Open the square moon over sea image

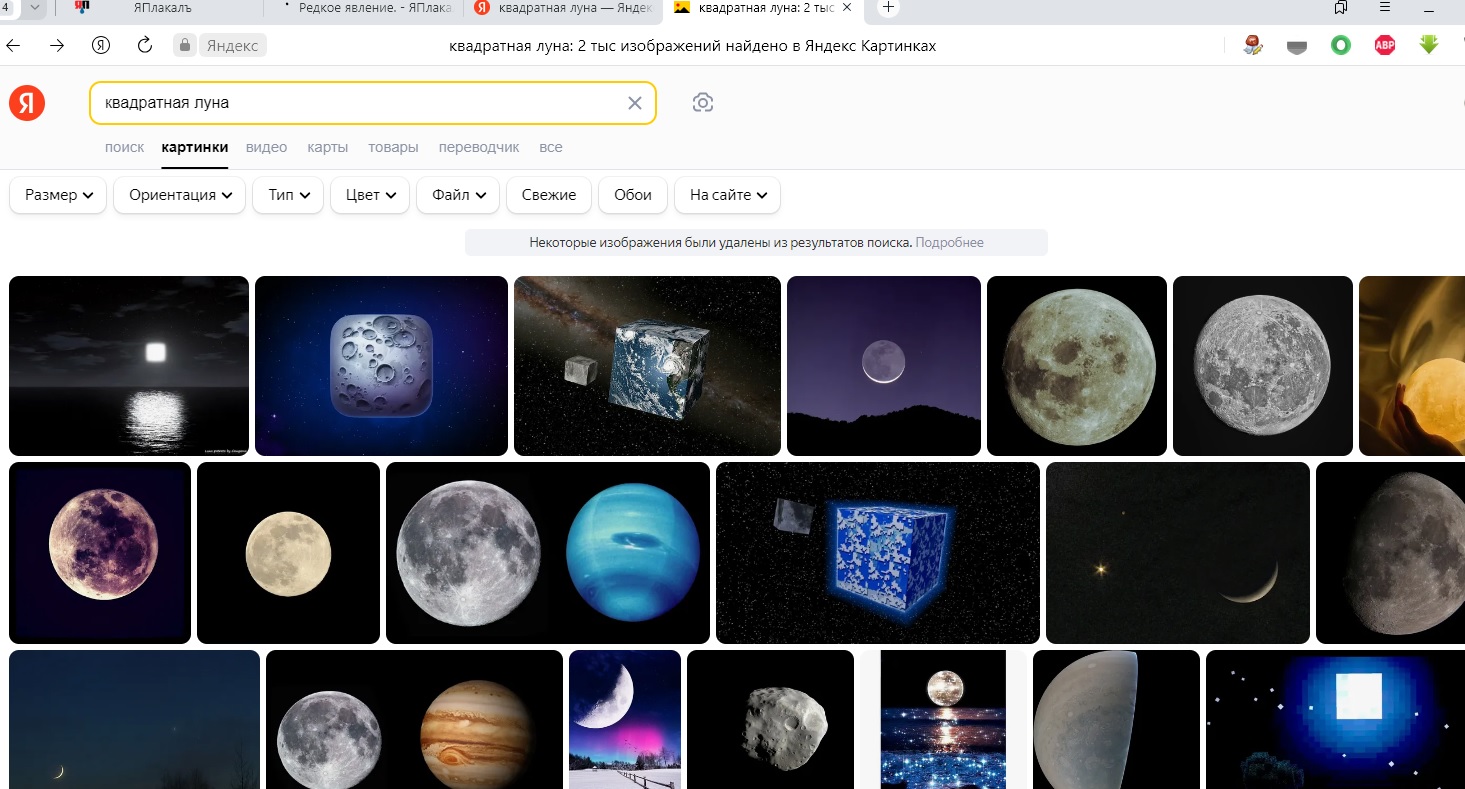pyautogui.click(x=129, y=366)
